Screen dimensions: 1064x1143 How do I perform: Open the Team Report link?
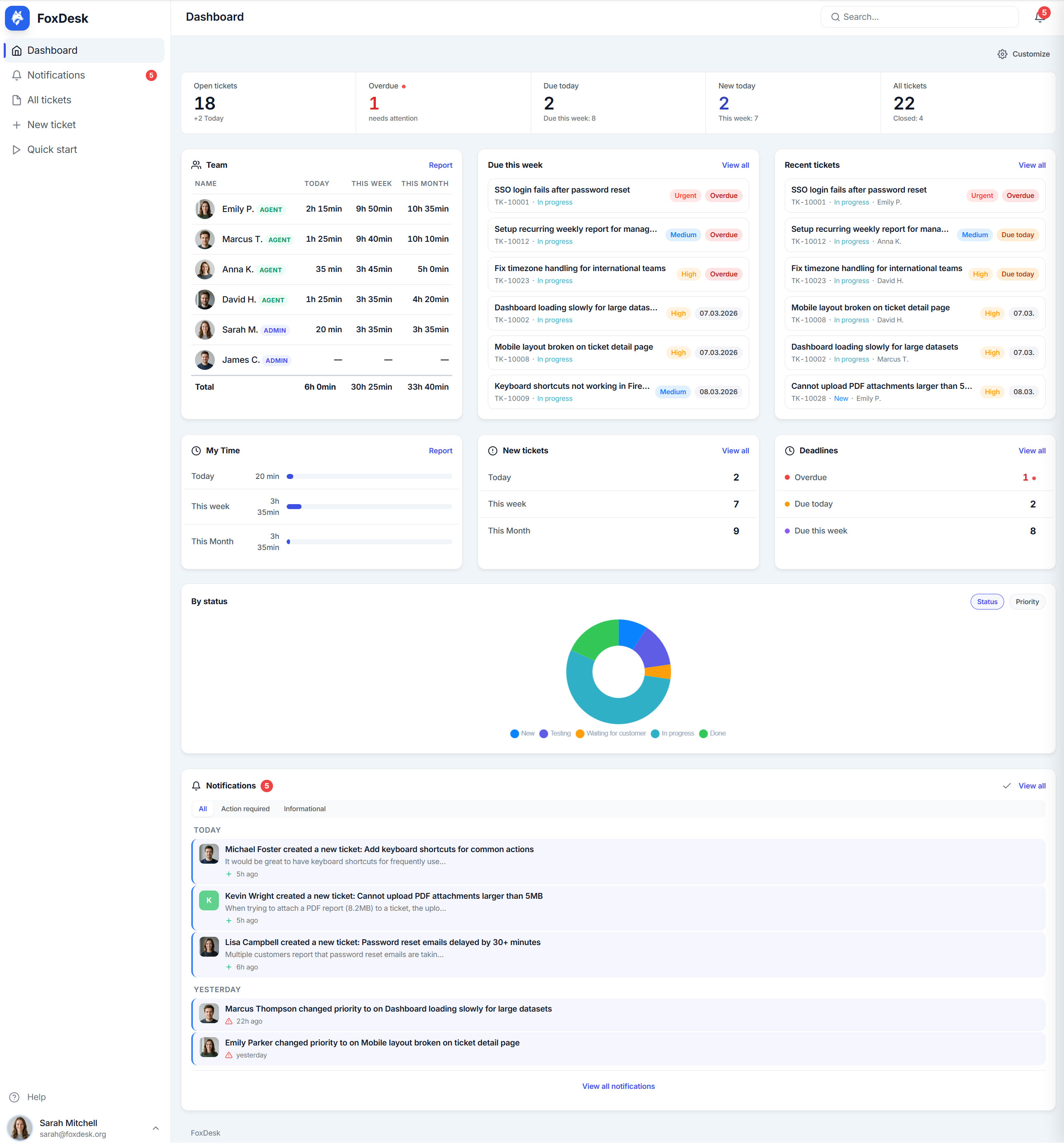pos(440,165)
